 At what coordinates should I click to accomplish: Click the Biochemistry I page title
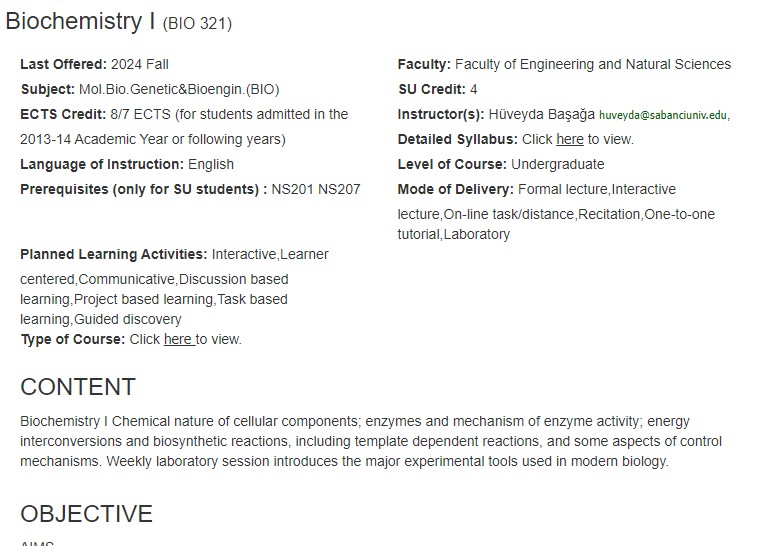tap(80, 21)
